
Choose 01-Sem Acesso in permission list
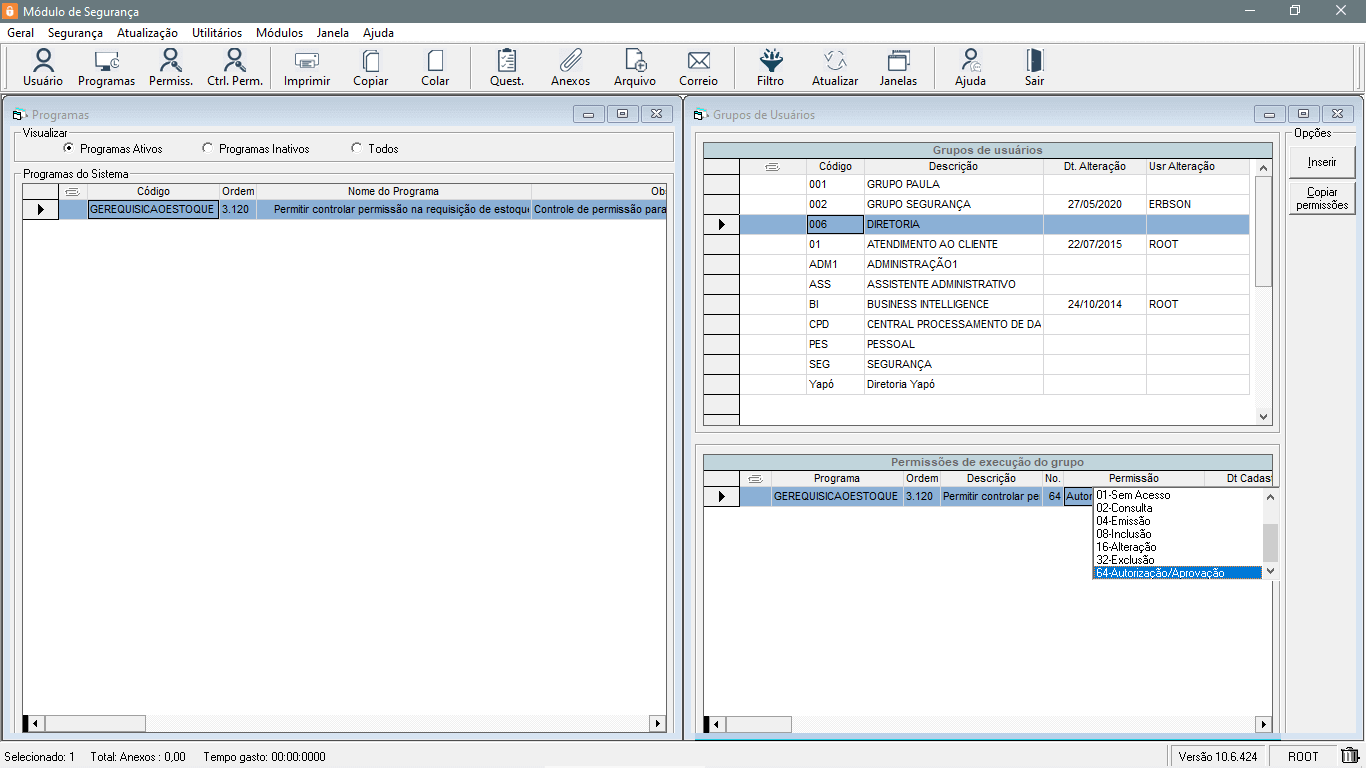(x=1177, y=495)
